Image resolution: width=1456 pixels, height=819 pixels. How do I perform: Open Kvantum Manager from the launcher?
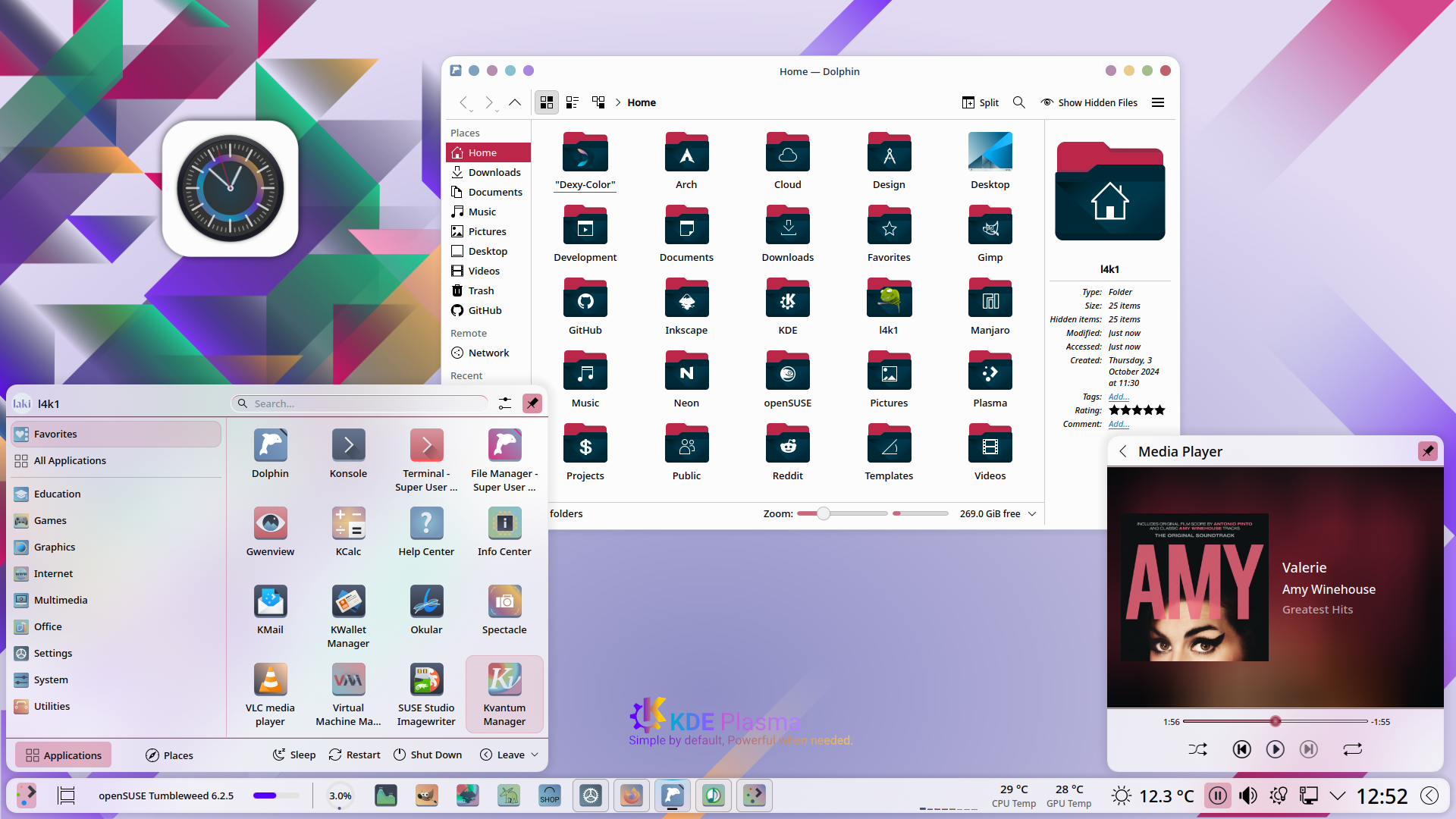[504, 695]
